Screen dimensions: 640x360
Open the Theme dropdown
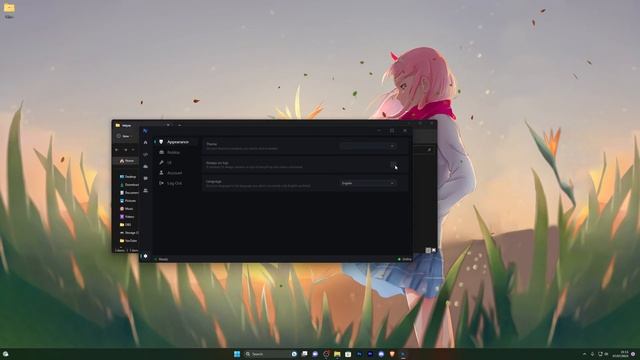pos(367,146)
